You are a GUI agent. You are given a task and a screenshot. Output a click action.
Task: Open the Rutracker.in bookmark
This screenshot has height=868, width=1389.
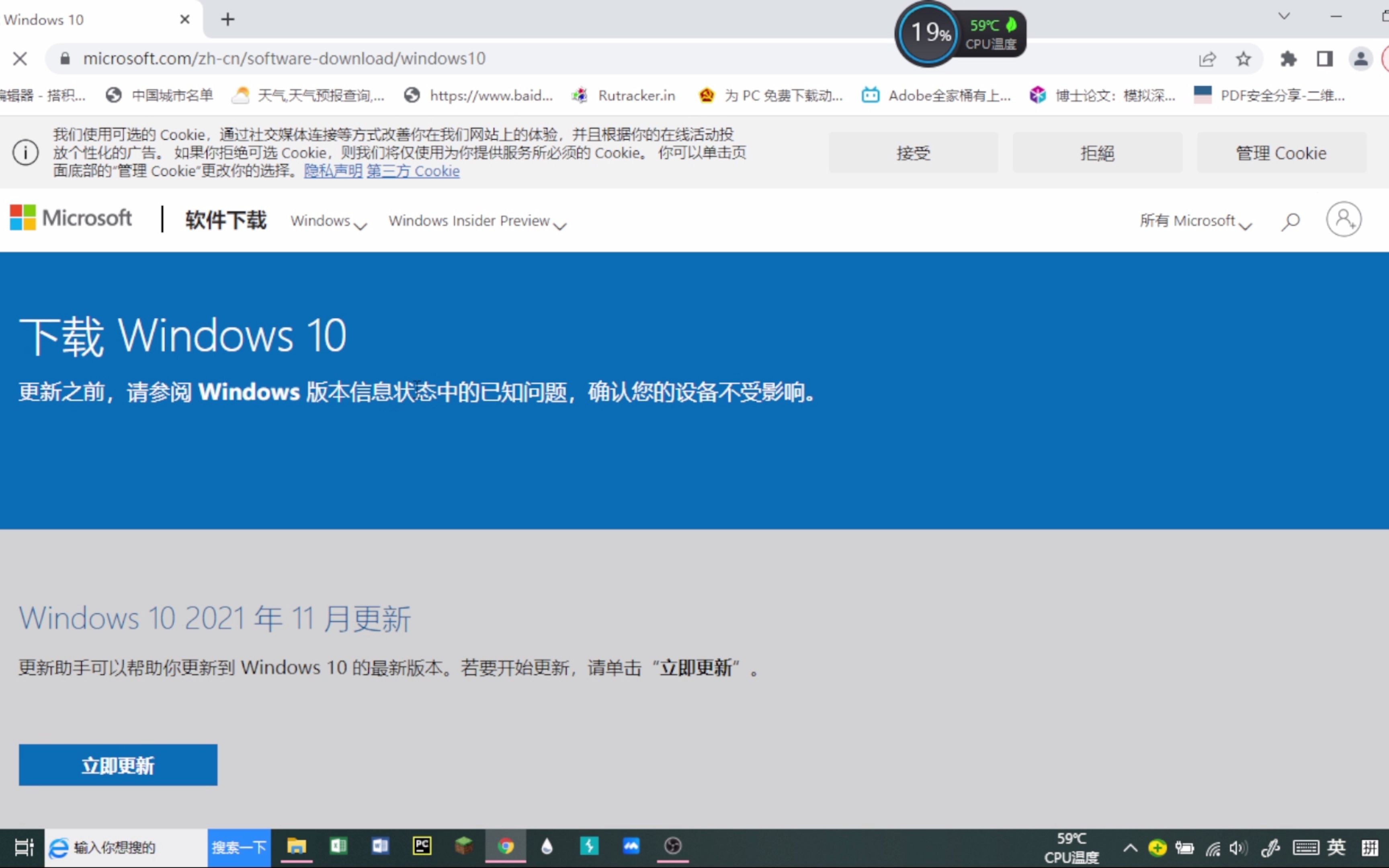pos(623,95)
